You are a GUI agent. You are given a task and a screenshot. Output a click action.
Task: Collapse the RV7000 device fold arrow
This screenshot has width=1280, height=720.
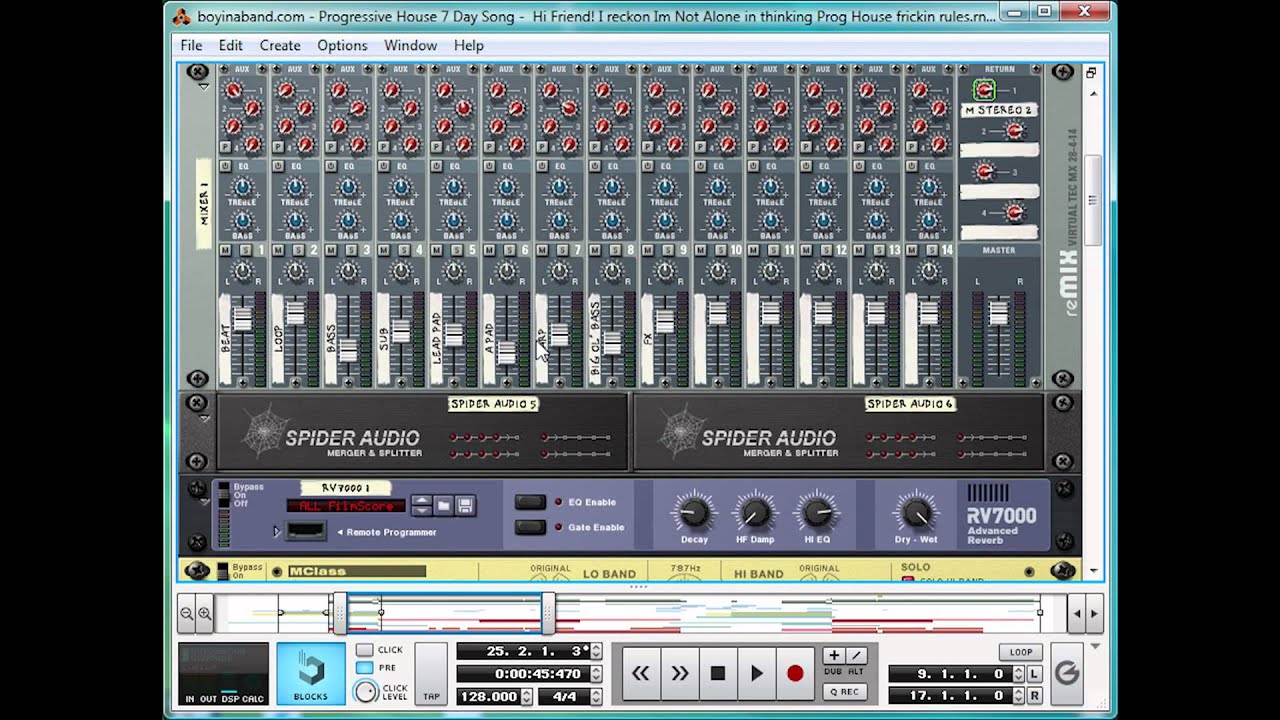pyautogui.click(x=204, y=501)
